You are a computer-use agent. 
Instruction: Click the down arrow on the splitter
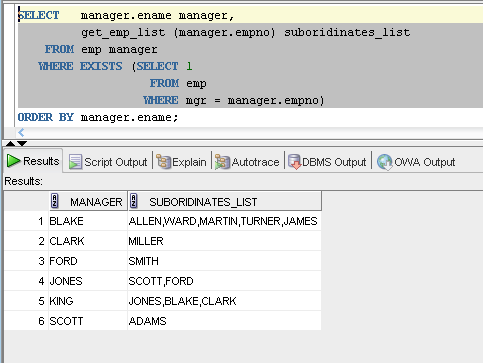pyautogui.click(x=22, y=144)
